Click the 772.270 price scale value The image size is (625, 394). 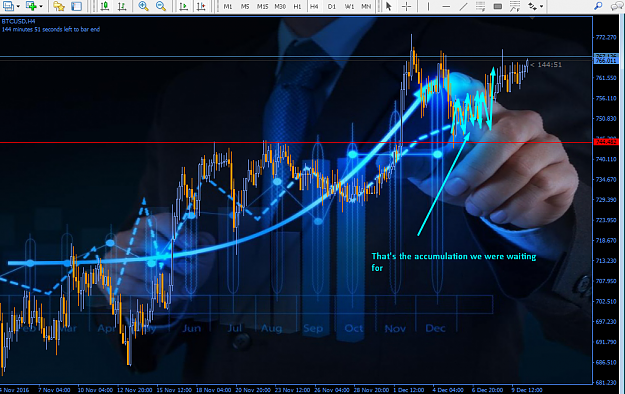[x=606, y=37]
